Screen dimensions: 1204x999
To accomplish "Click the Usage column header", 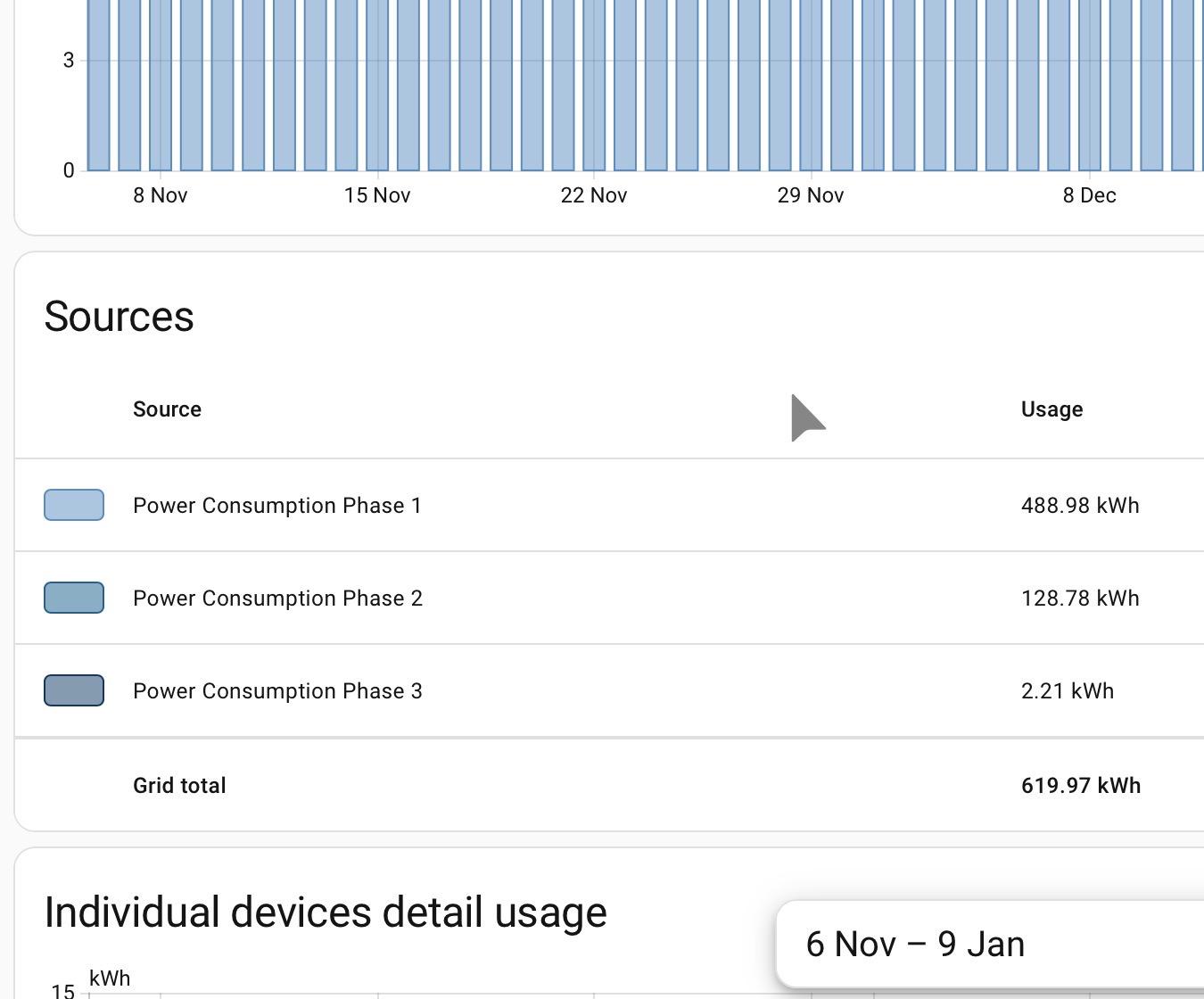I will point(1051,409).
